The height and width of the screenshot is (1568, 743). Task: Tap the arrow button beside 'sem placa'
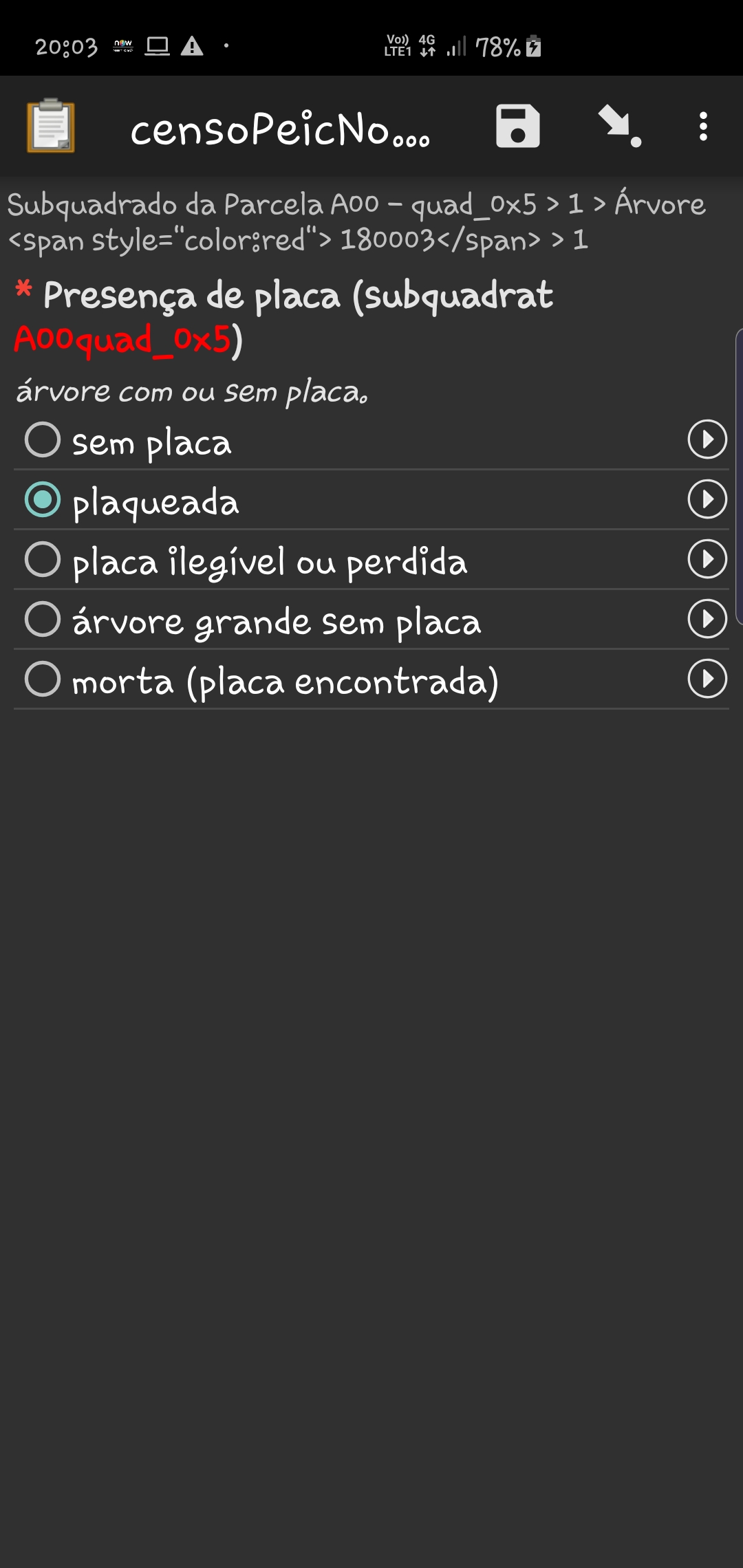pyautogui.click(x=707, y=439)
